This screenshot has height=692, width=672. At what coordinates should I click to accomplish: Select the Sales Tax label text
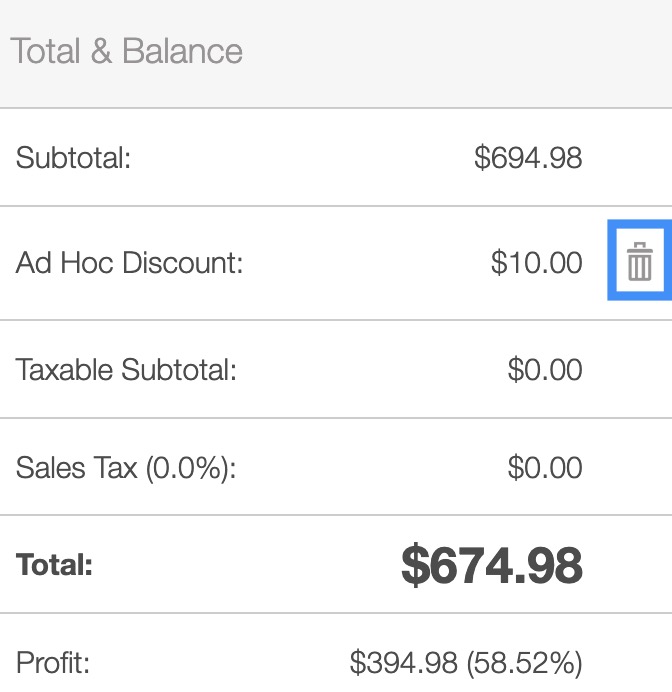click(x=76, y=468)
